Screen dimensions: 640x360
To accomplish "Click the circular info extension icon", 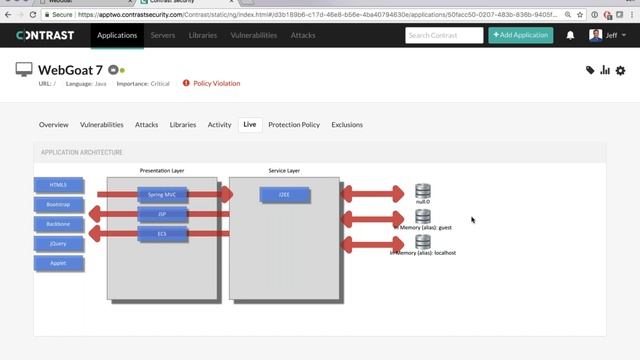I will click(595, 15).
